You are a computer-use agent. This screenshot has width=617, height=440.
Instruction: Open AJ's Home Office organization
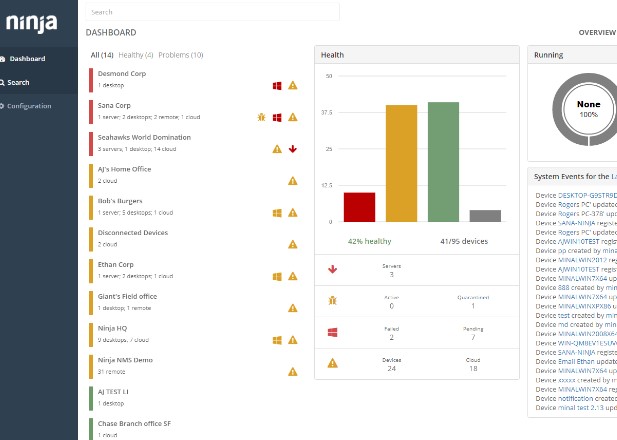click(x=124, y=169)
